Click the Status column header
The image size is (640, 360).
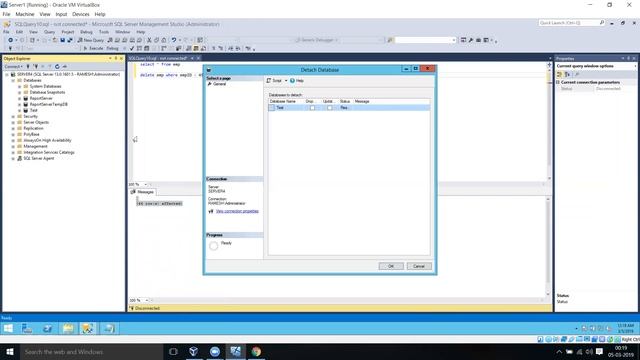[x=346, y=101]
